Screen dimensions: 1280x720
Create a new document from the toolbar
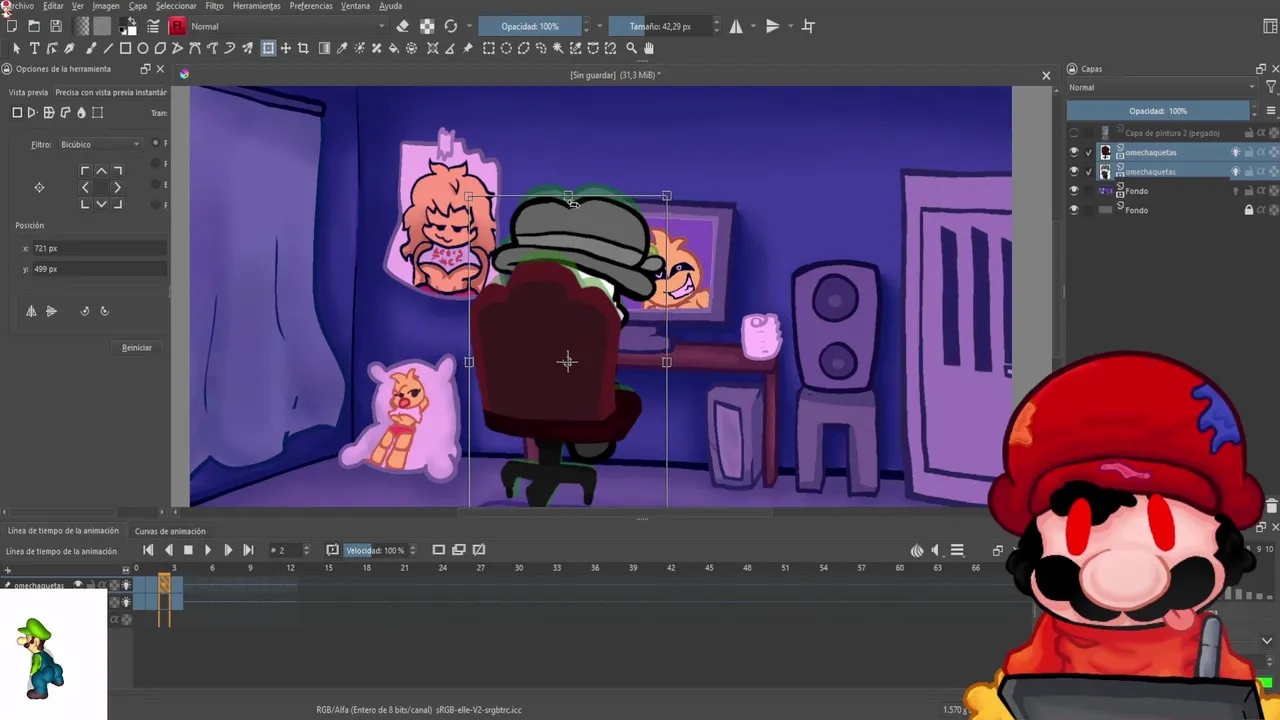tap(12, 26)
